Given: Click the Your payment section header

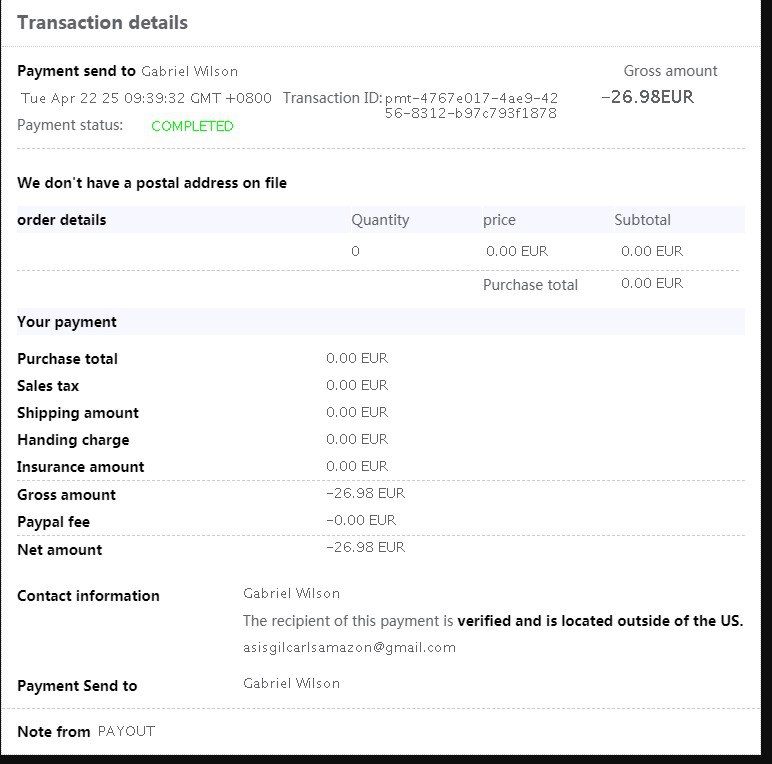Looking at the screenshot, I should click(67, 322).
